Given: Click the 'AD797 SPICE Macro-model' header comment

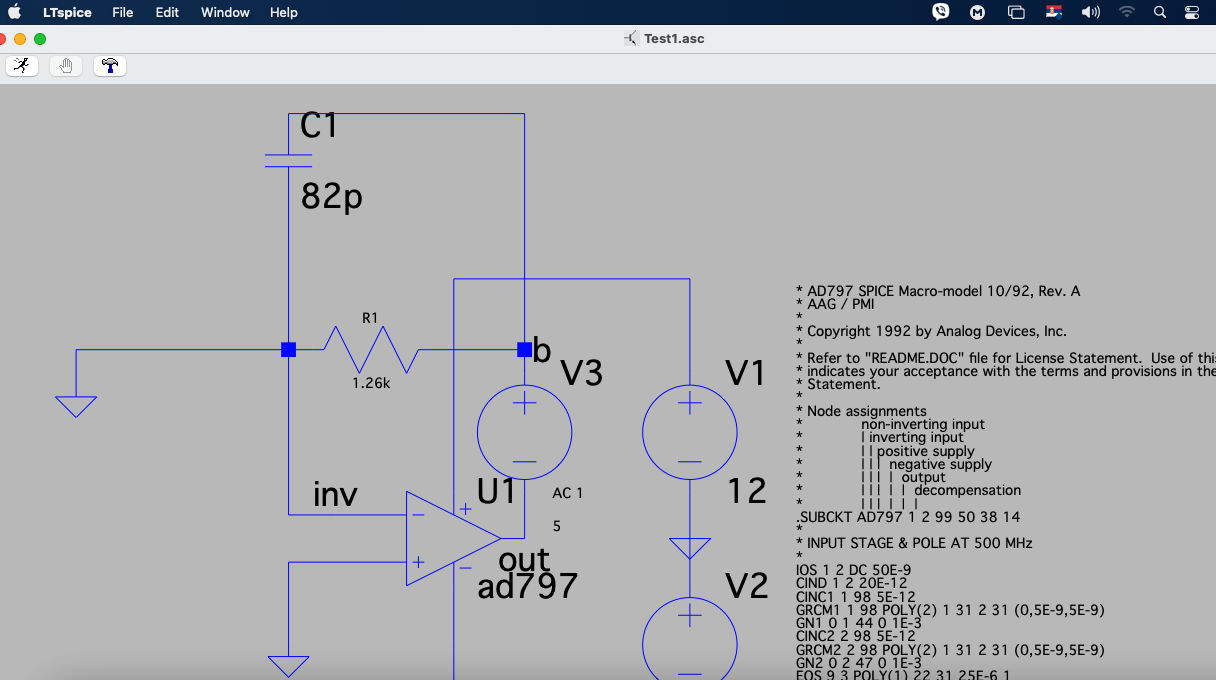Looking at the screenshot, I should [x=938, y=291].
